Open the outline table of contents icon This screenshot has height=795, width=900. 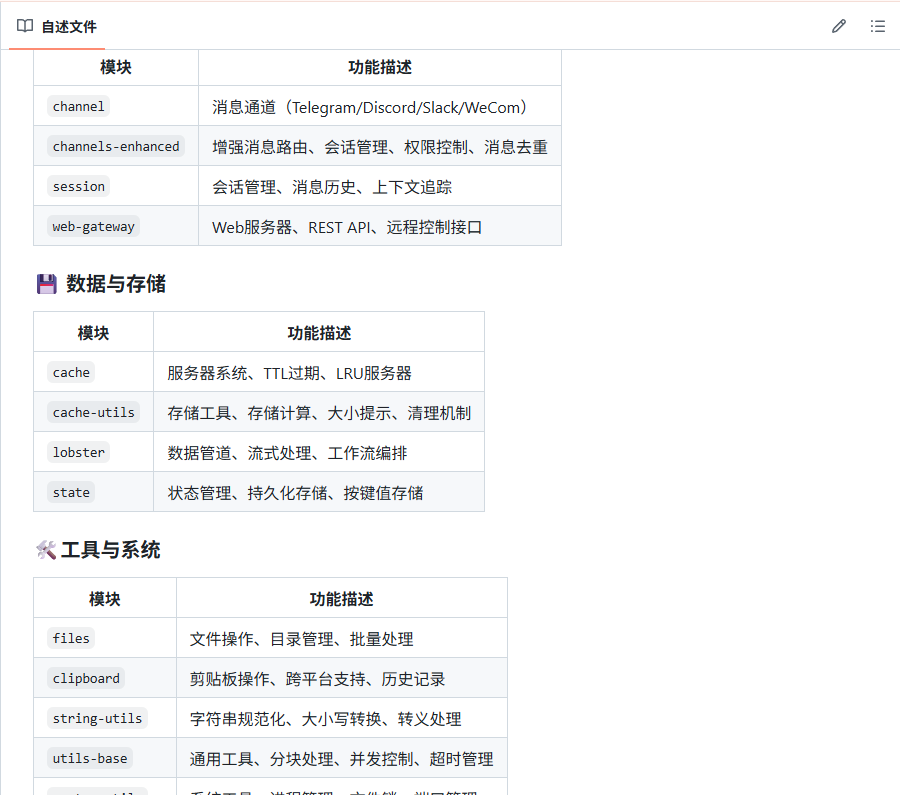[878, 26]
